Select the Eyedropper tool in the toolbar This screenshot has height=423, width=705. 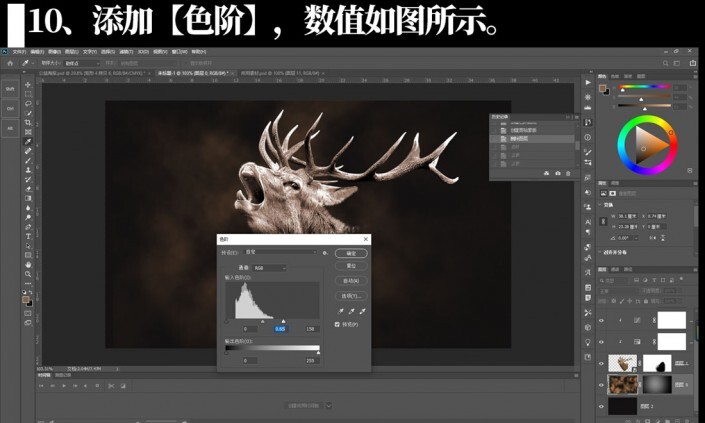click(28, 142)
